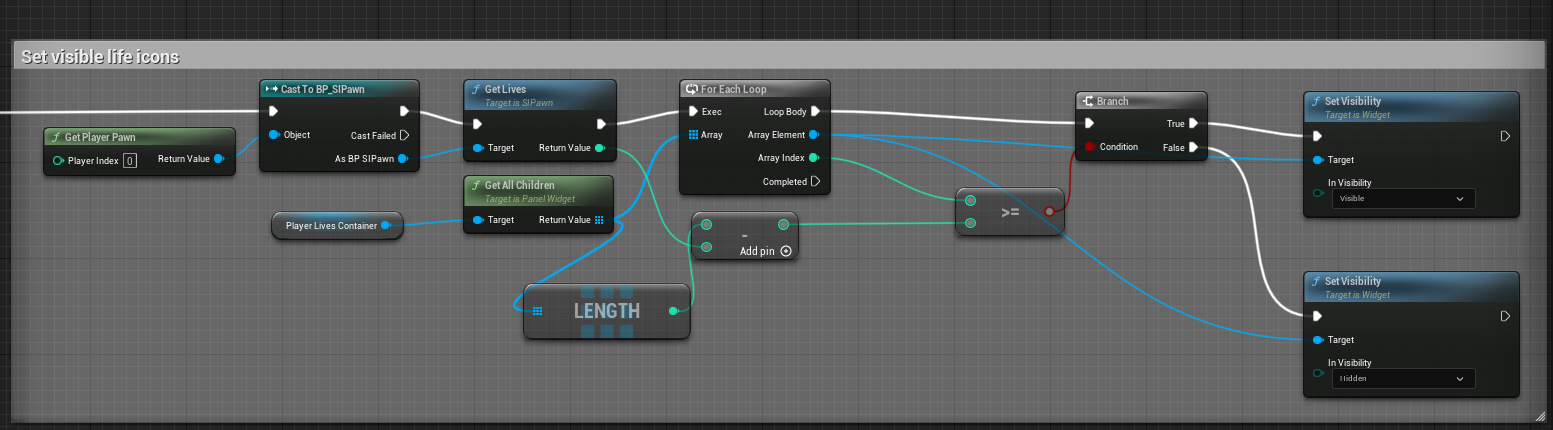
Task: Click the Object input pin on Cast node
Action: coord(273,135)
